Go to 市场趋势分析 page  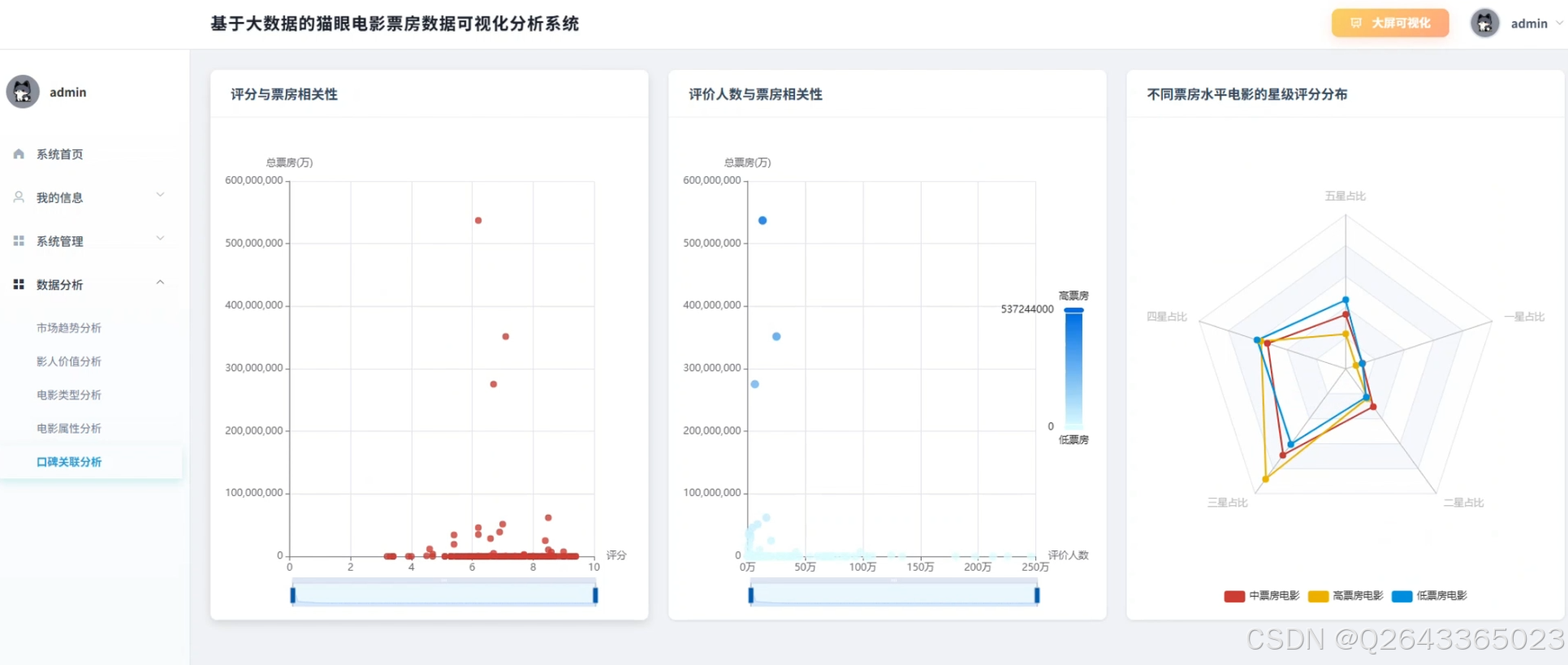click(69, 328)
